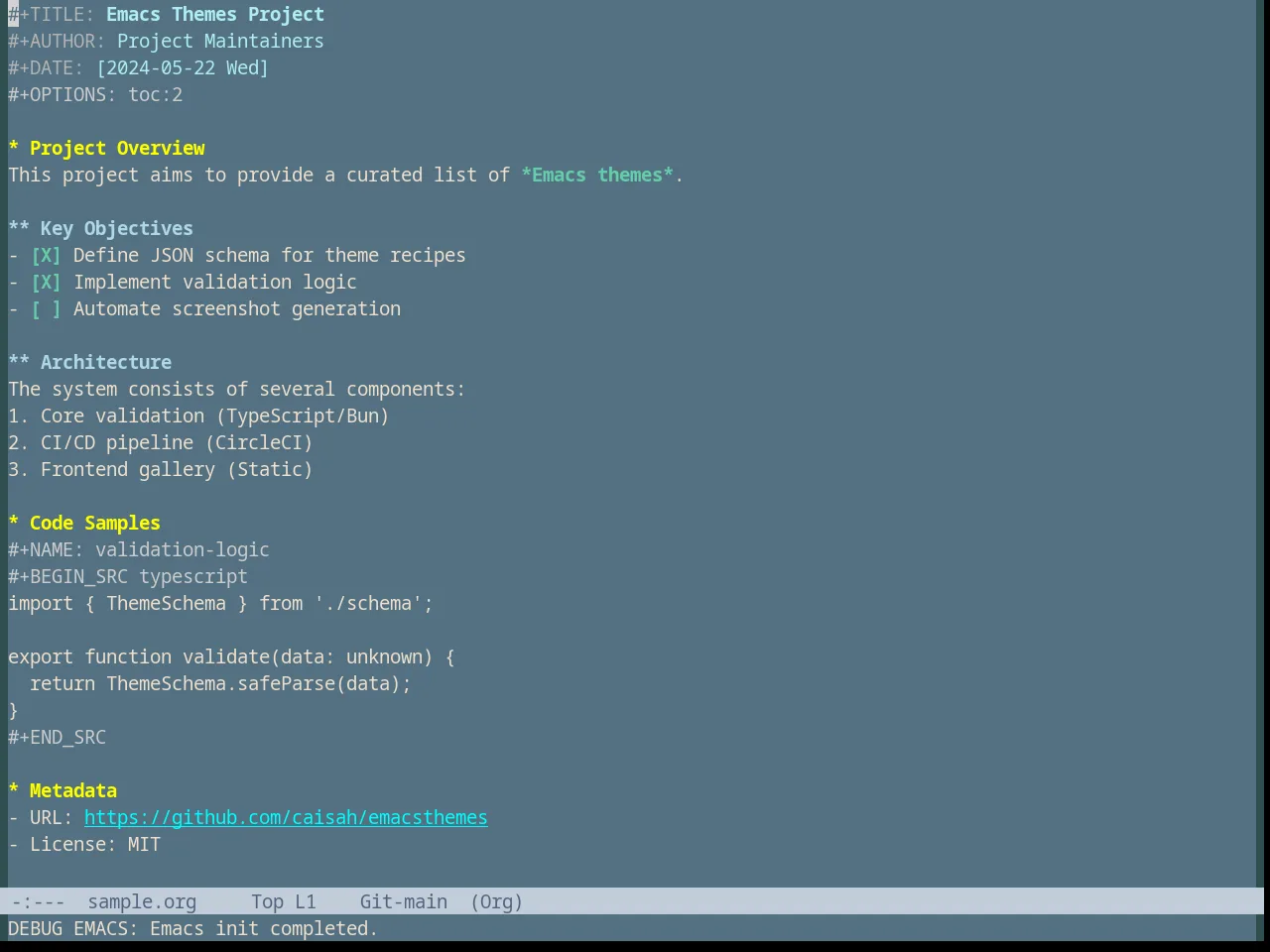Click the import ThemeSchema code line
The height and width of the screenshot is (952, 1270).
[220, 604]
